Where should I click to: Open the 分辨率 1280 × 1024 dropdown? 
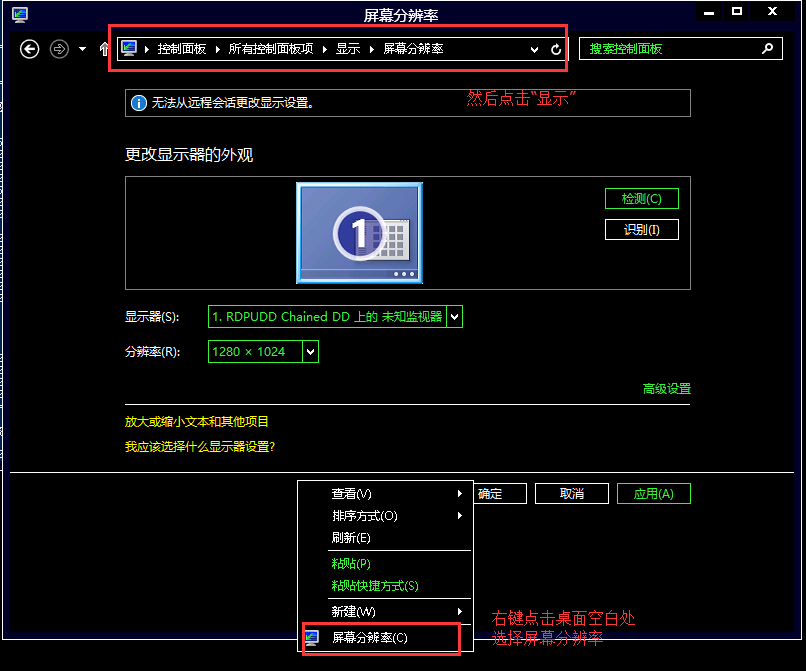tap(310, 351)
